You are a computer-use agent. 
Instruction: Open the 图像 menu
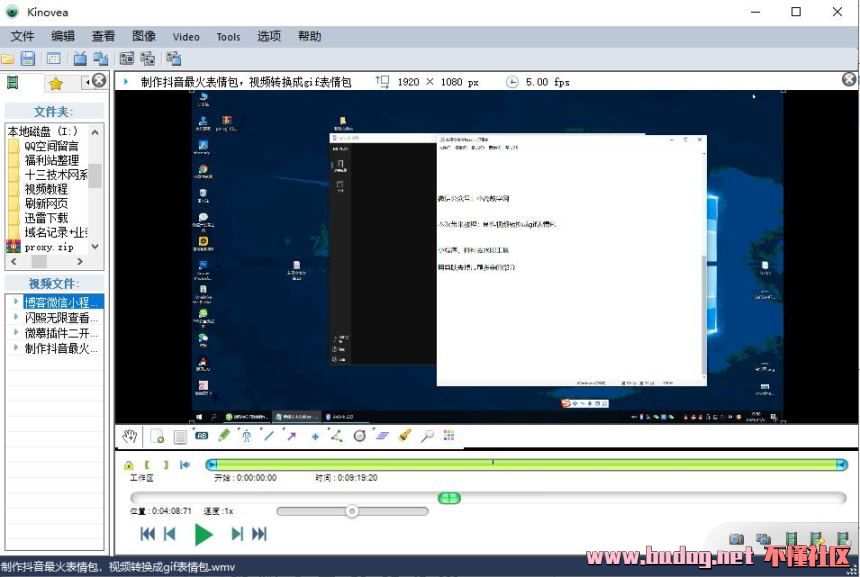[x=144, y=37]
